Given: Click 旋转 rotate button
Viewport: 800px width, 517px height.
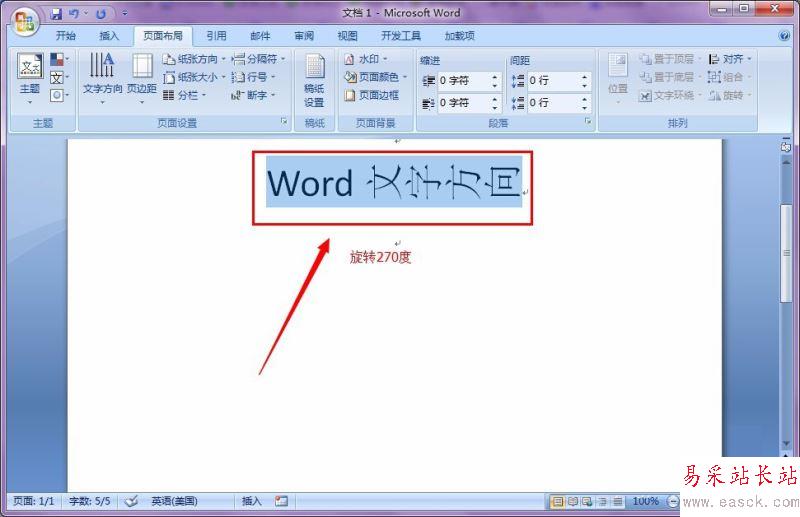Looking at the screenshot, I should tap(730, 95).
